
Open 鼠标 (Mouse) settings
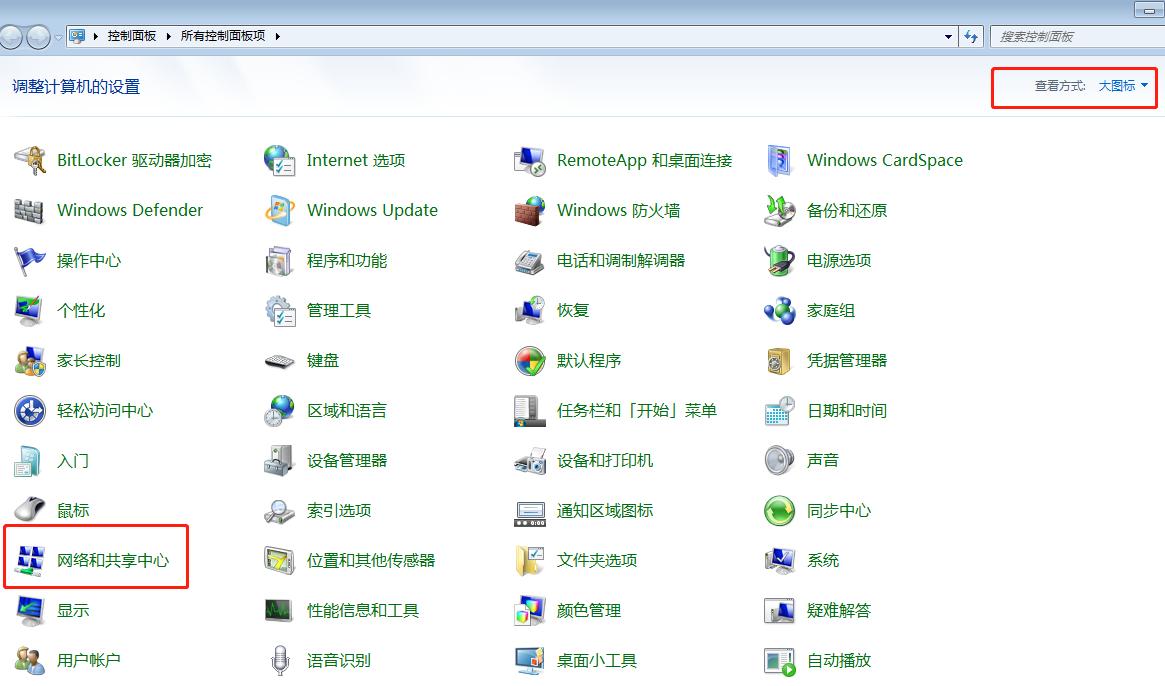point(73,510)
